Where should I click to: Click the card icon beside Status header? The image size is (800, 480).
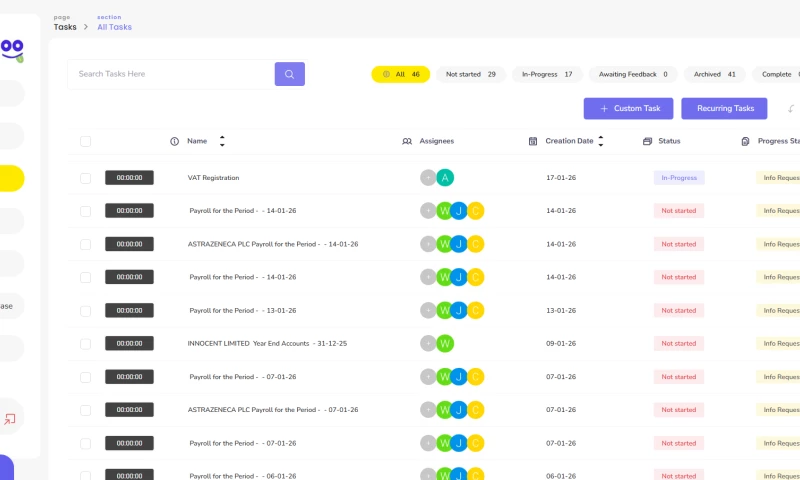(647, 141)
